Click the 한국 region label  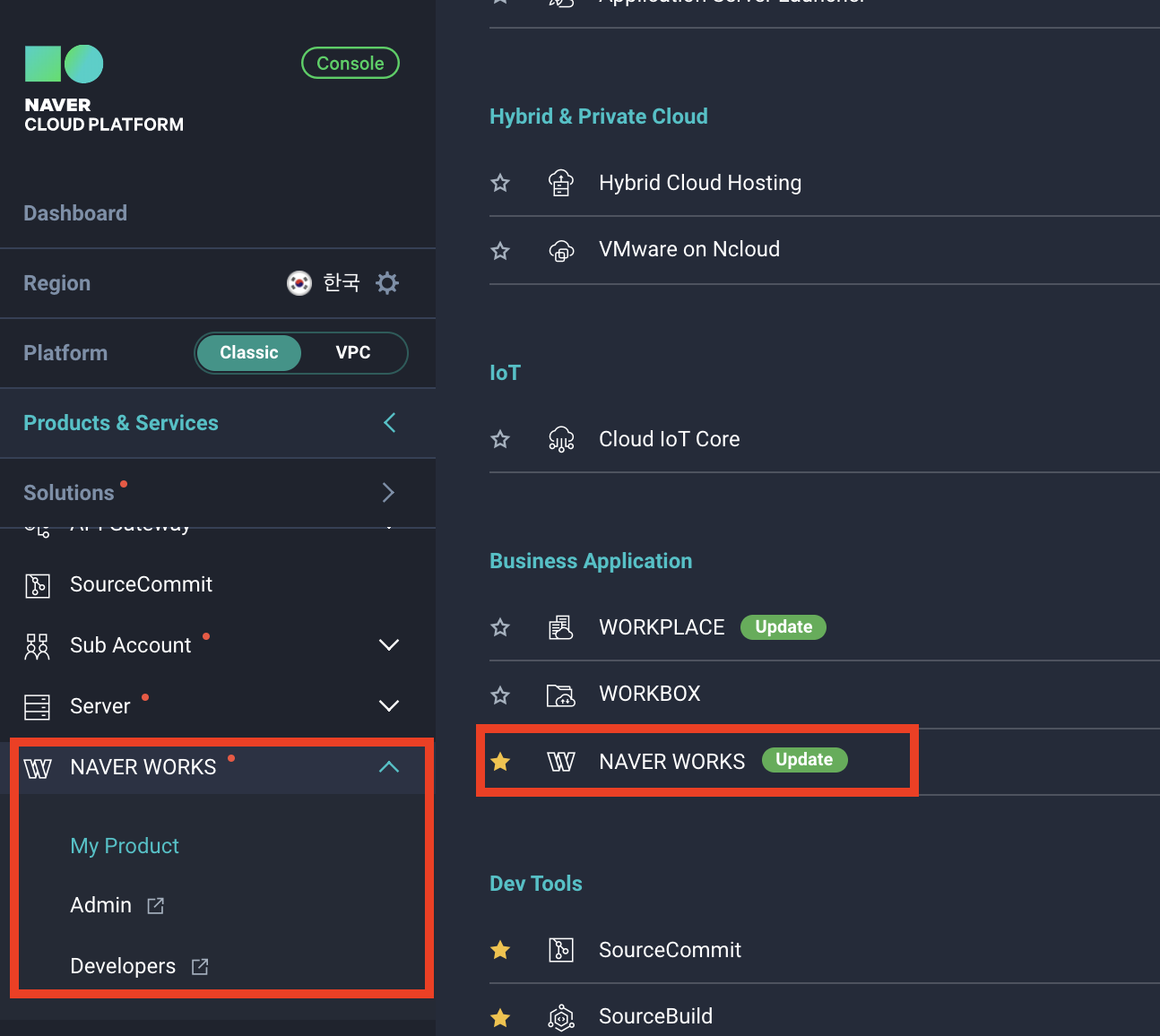point(342,283)
